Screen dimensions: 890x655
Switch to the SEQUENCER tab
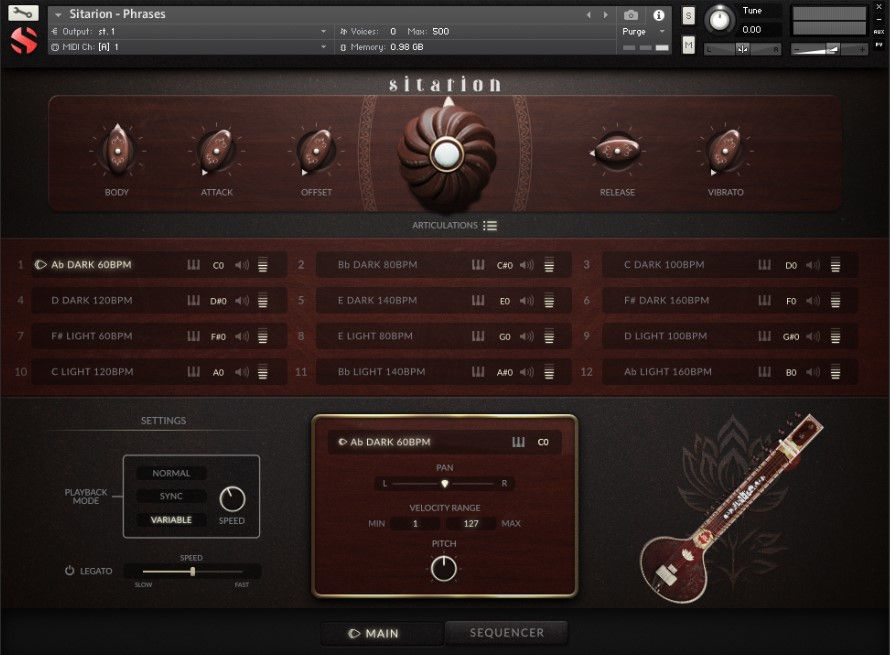[508, 632]
